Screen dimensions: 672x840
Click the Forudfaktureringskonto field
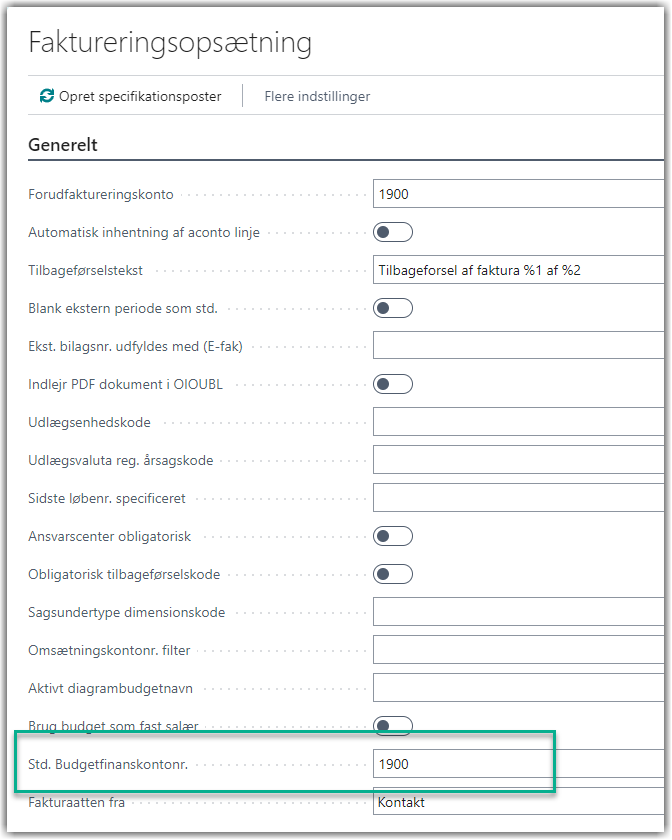click(518, 194)
